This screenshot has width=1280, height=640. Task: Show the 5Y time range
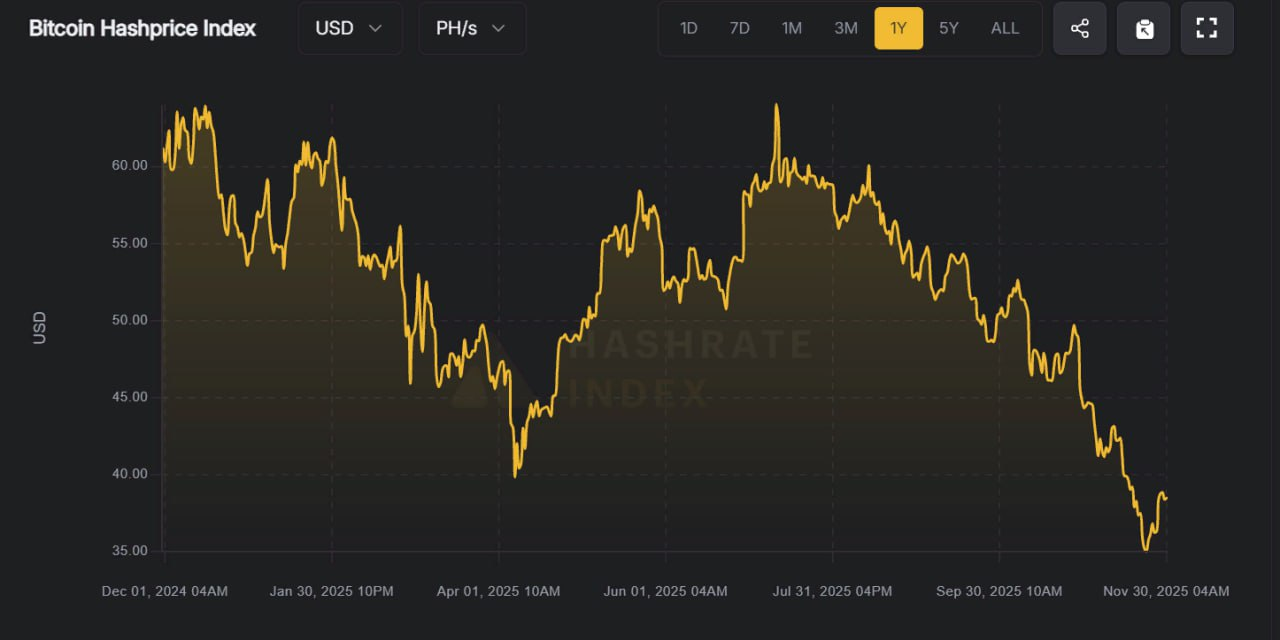[x=949, y=28]
